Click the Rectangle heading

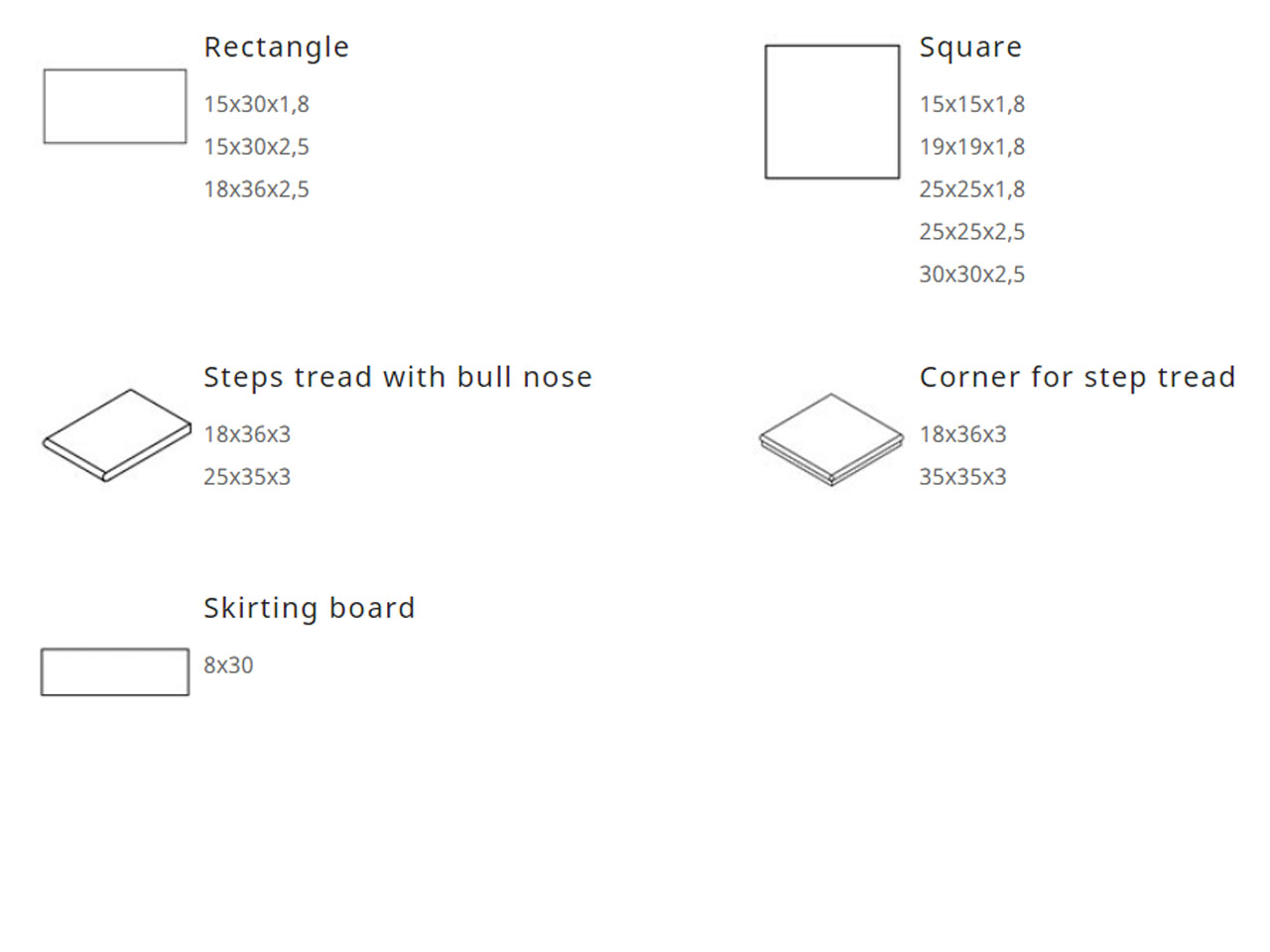276,47
